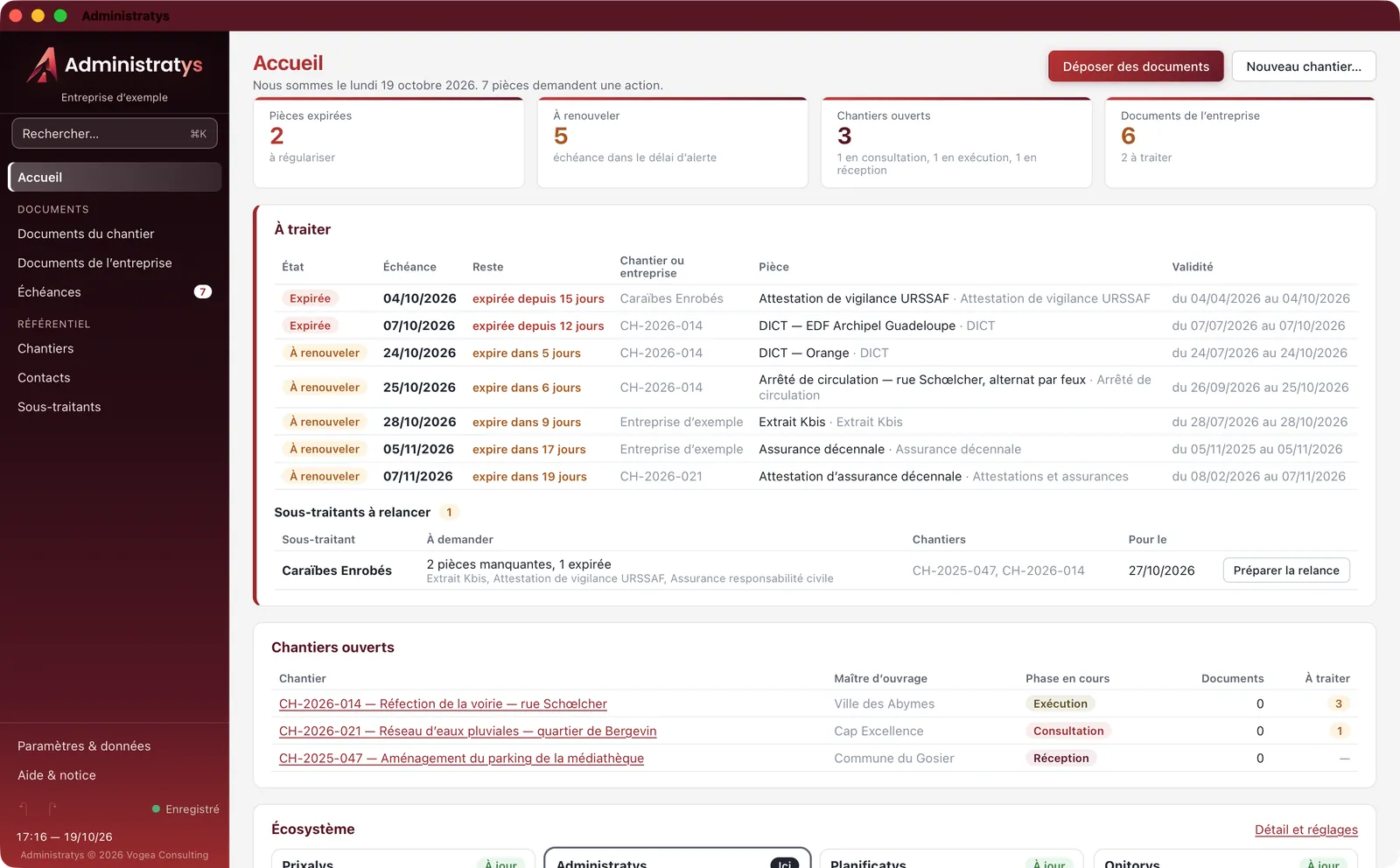
Task: Click the Phase en cours column header
Action: click(1067, 678)
